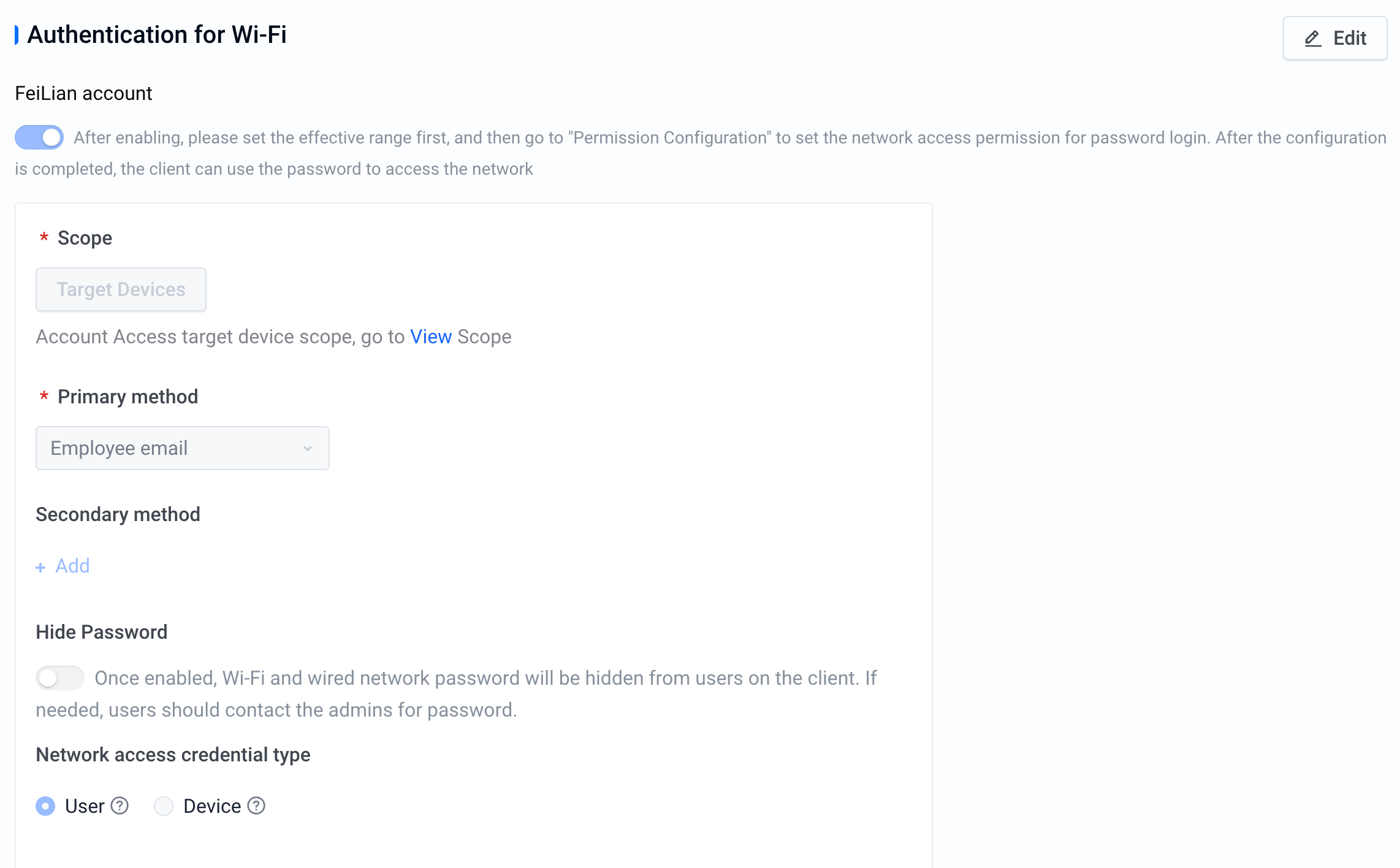Select the User credential type radio
This screenshot has width=1400, height=868.
(x=45, y=805)
